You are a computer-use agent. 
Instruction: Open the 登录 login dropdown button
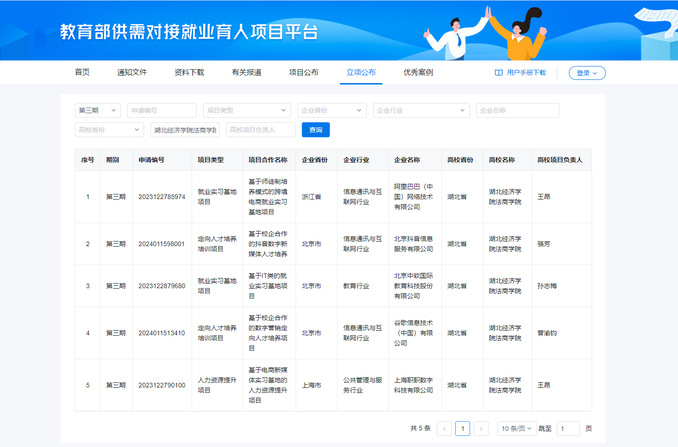tap(586, 73)
